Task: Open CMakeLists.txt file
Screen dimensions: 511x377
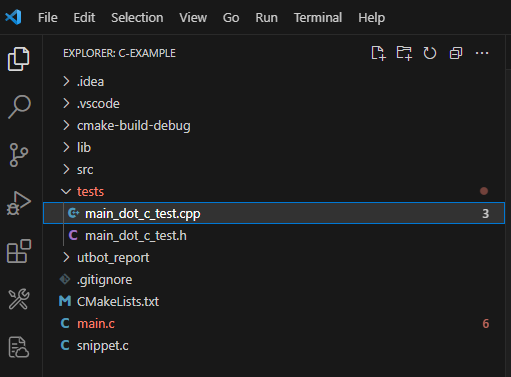Action: pyautogui.click(x=274, y=301)
